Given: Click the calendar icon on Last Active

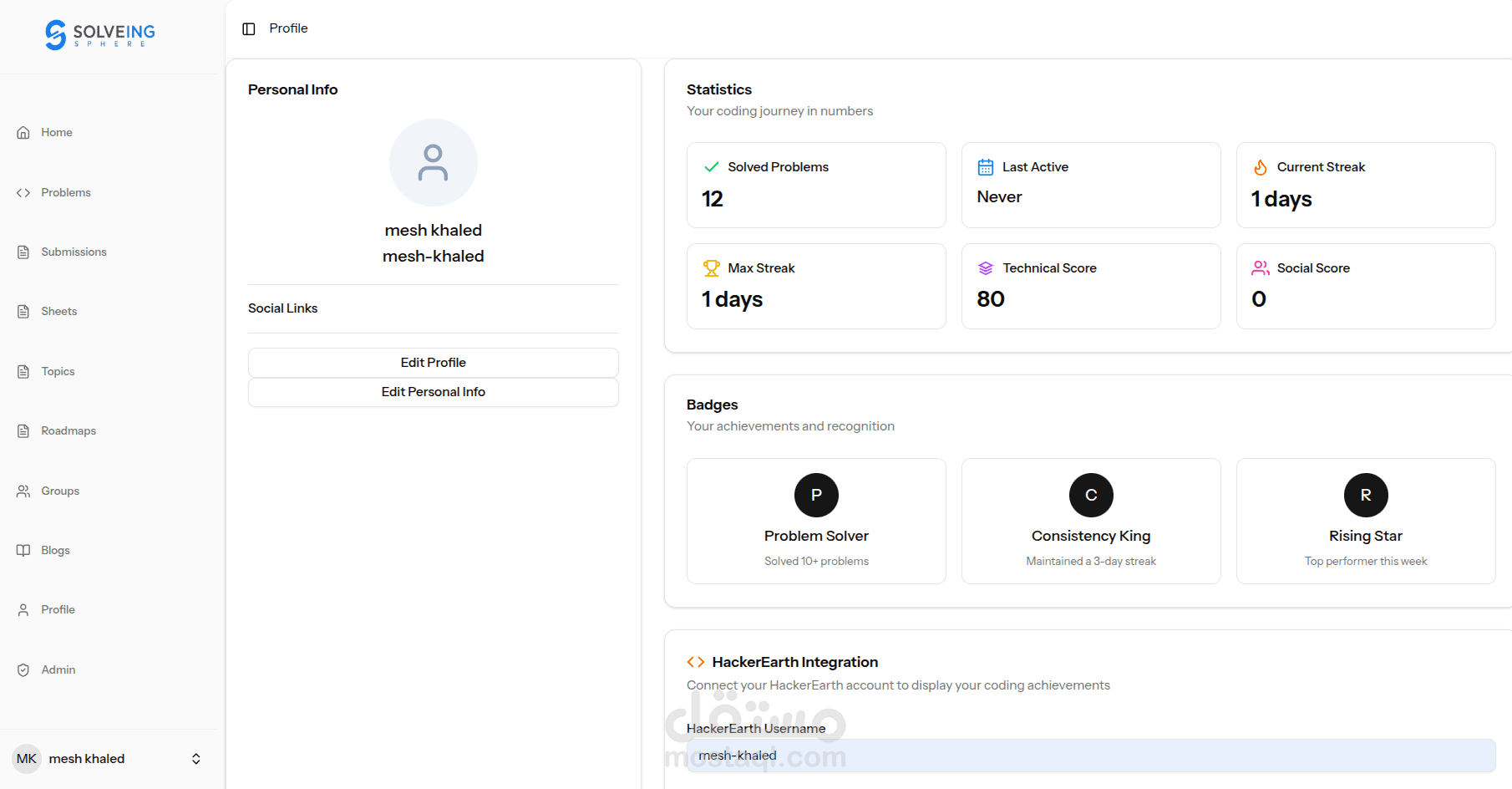Looking at the screenshot, I should [x=986, y=167].
